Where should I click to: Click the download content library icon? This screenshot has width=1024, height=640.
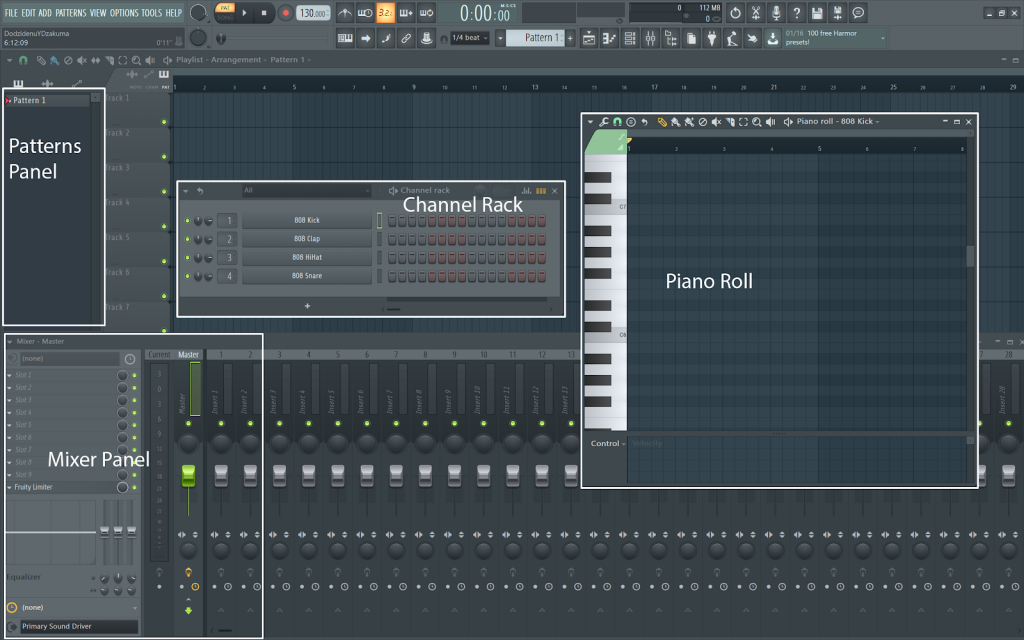[x=773, y=39]
